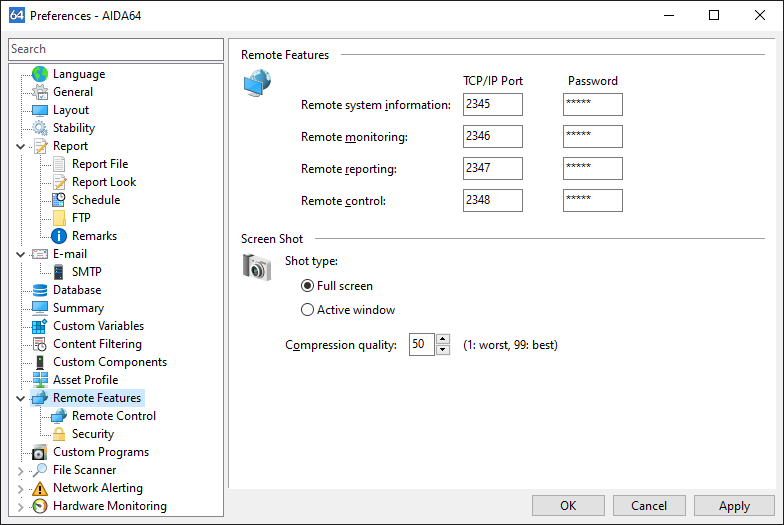This screenshot has width=784, height=525.
Task: Click the Compression quality value field
Action: click(422, 344)
